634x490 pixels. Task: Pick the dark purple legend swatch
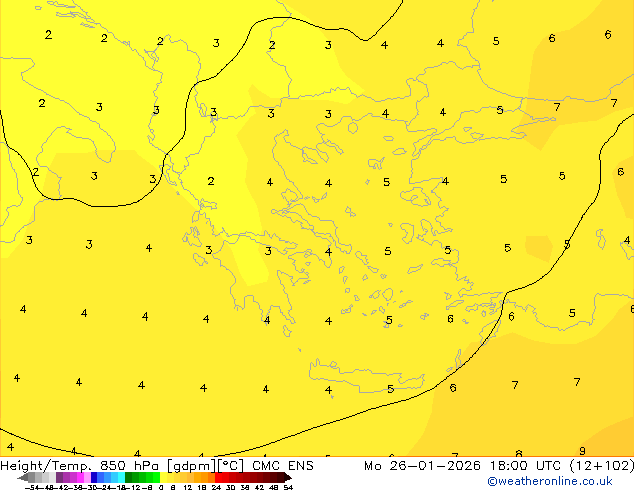[x=59, y=477]
